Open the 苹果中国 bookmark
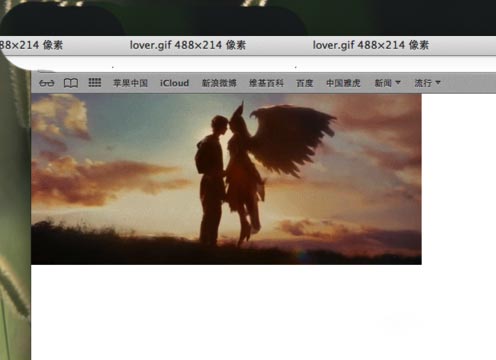Viewport: 496px width, 360px height. click(130, 83)
